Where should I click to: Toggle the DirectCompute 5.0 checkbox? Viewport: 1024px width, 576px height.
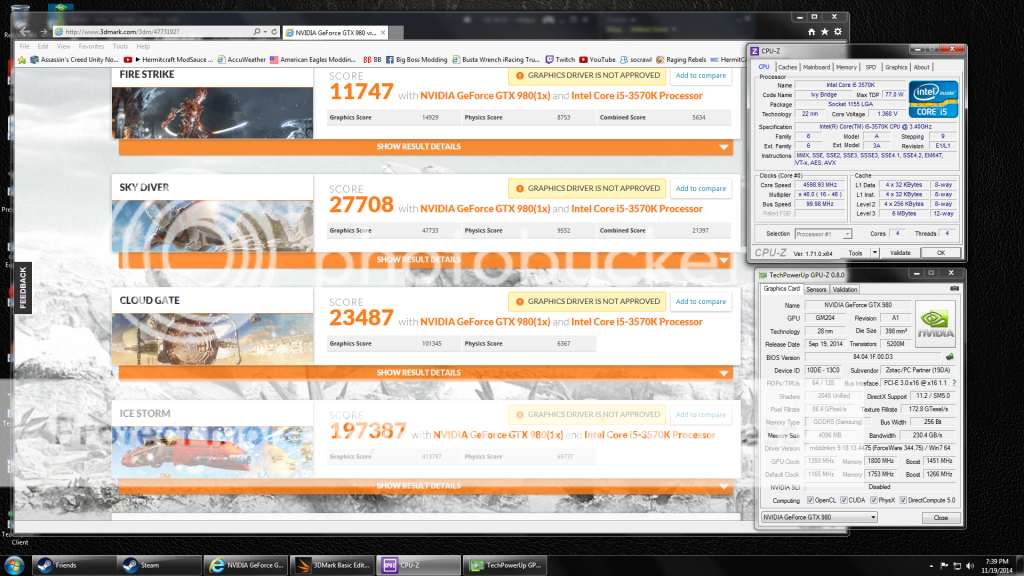click(x=903, y=500)
